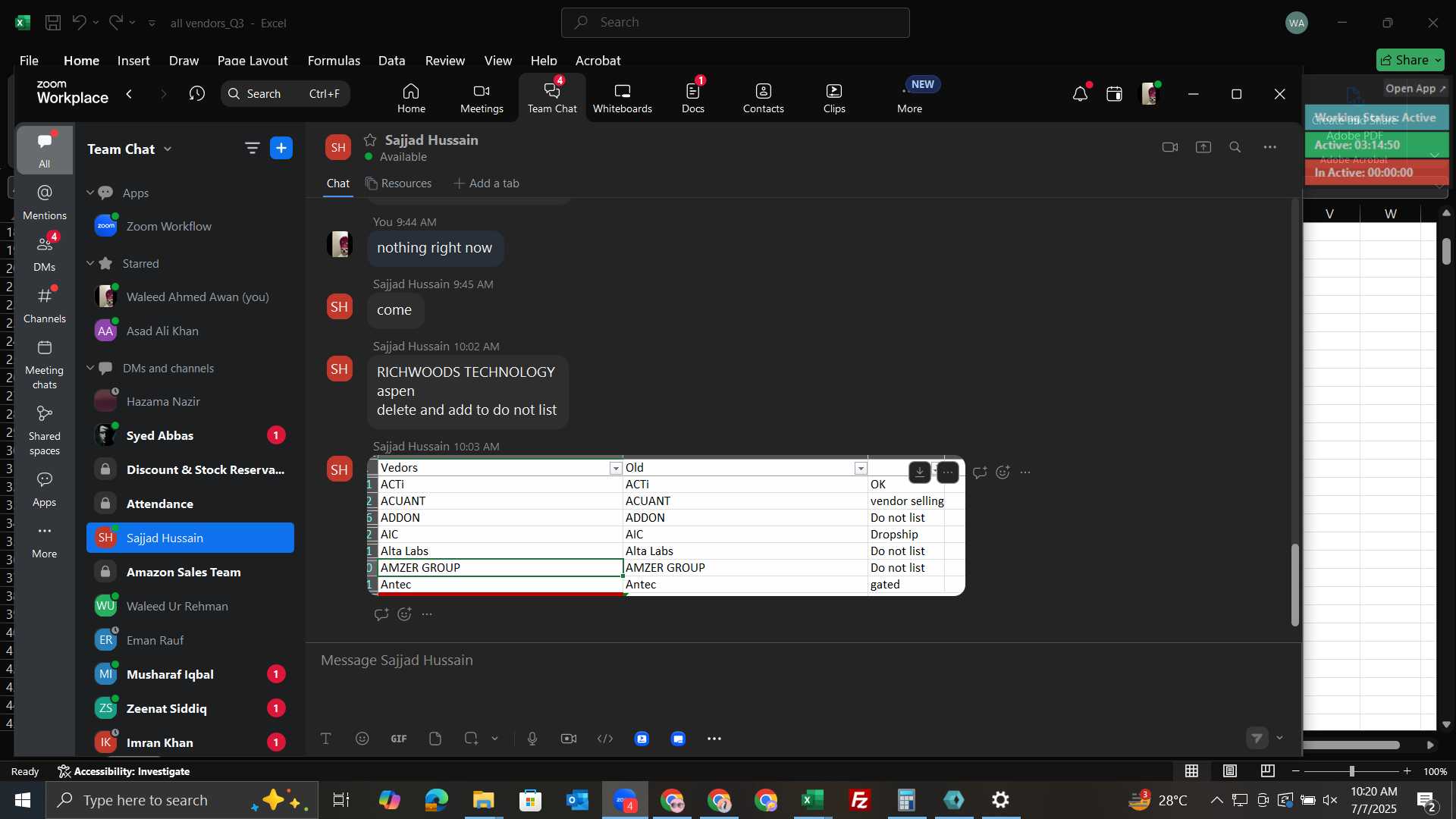Click Zoom search box

(285, 94)
